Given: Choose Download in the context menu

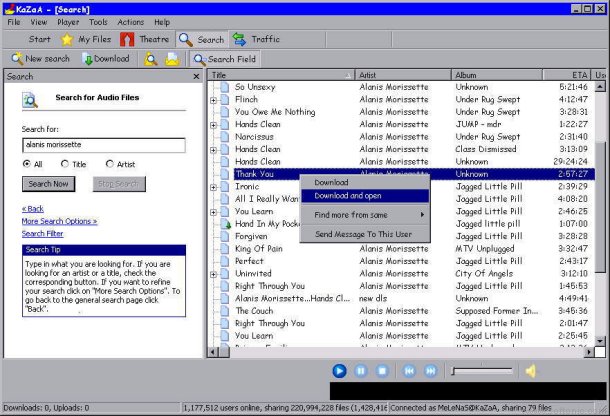Looking at the screenshot, I should (365, 183).
